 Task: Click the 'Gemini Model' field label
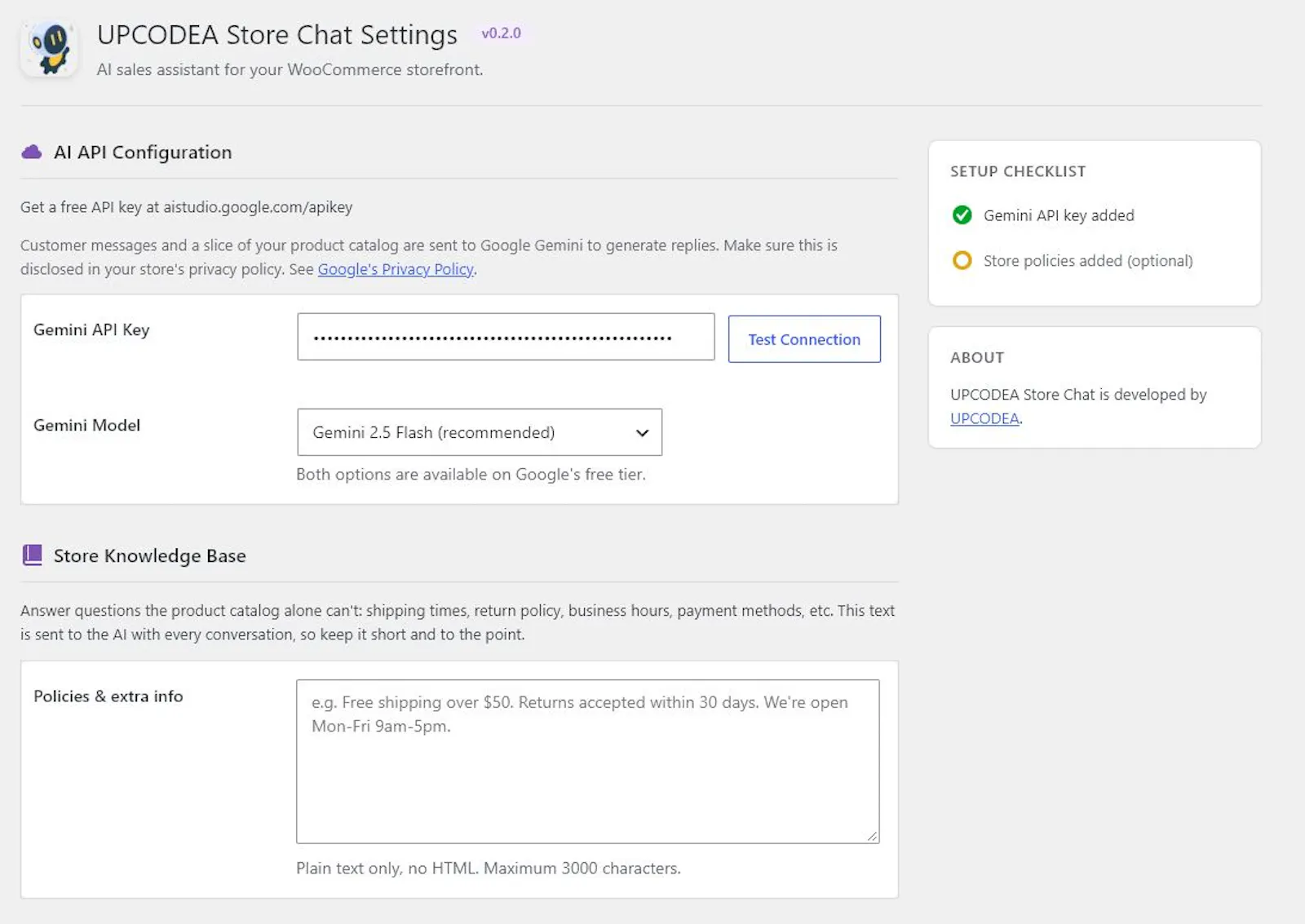86,425
